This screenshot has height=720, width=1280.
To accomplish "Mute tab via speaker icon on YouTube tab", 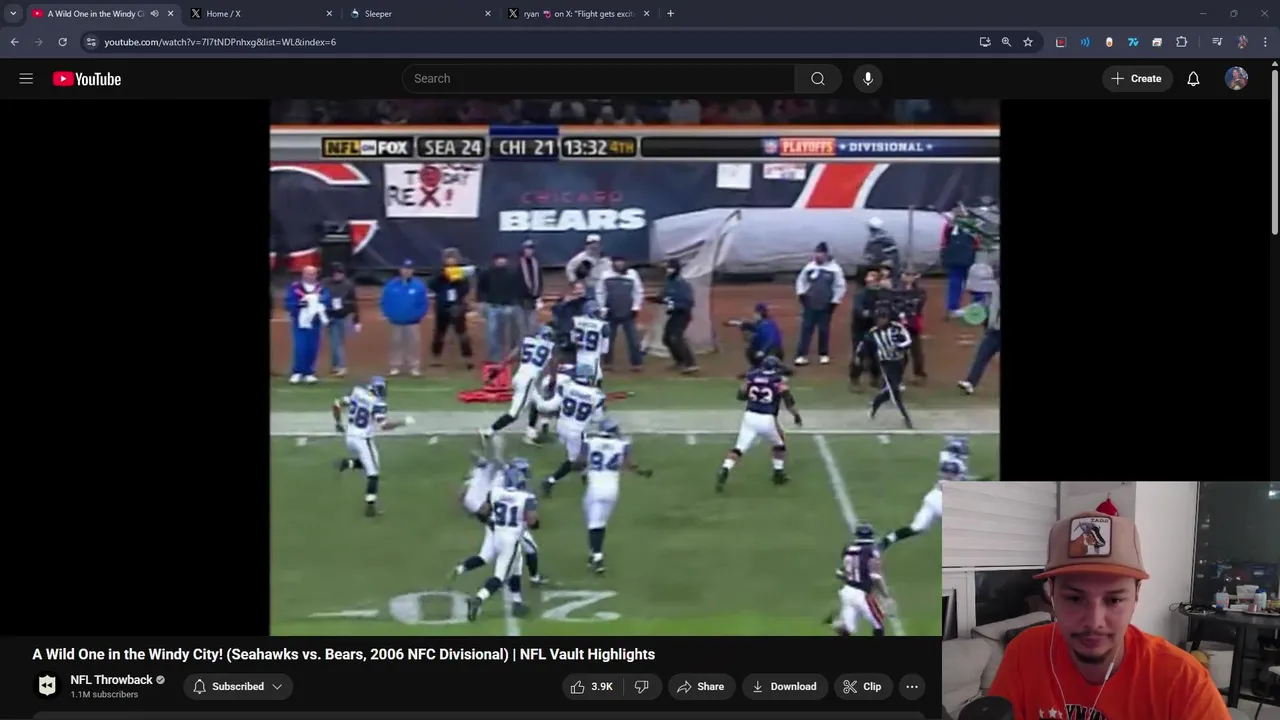I will point(154,14).
